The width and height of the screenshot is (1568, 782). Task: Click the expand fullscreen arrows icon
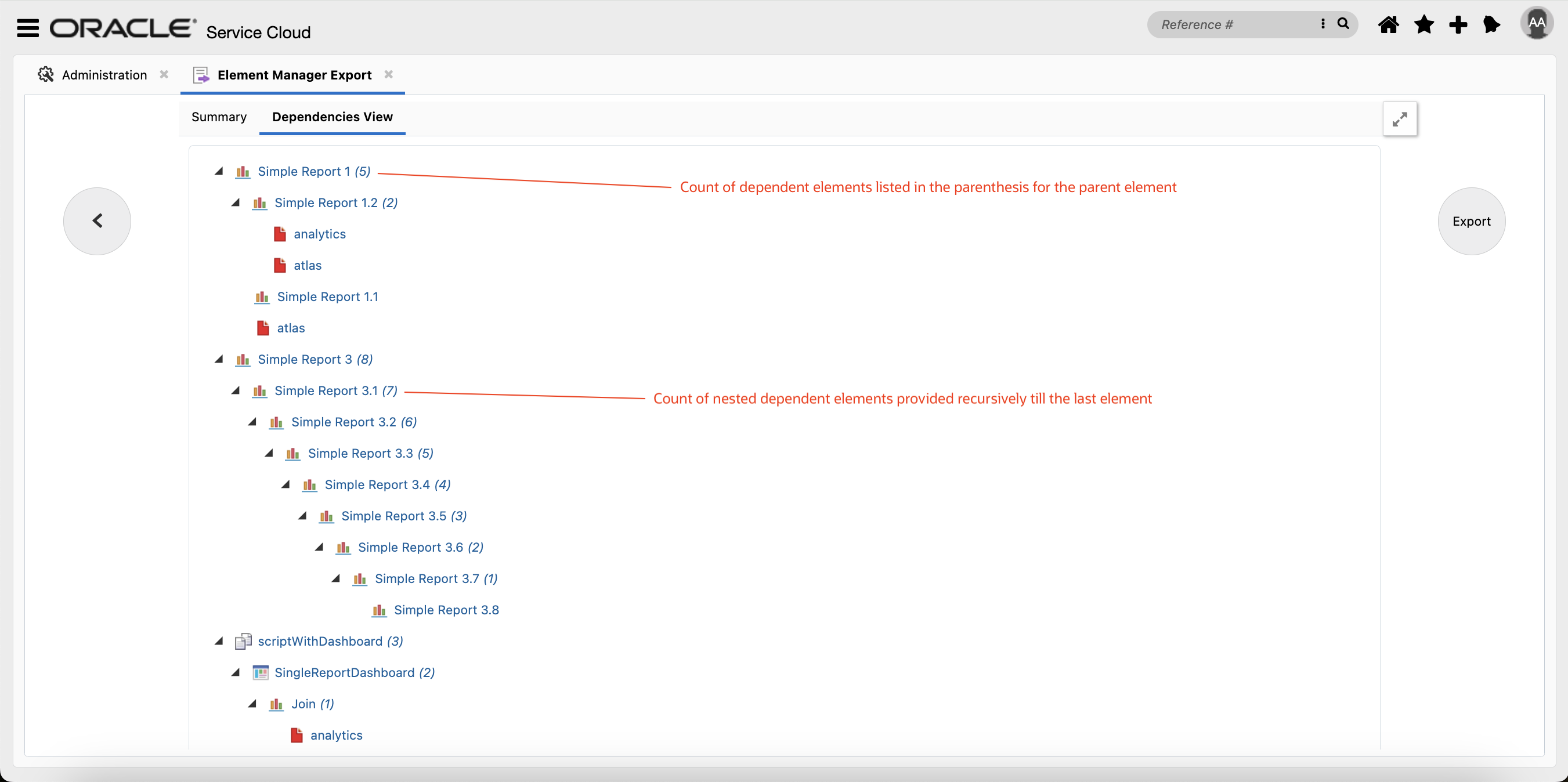point(1399,119)
